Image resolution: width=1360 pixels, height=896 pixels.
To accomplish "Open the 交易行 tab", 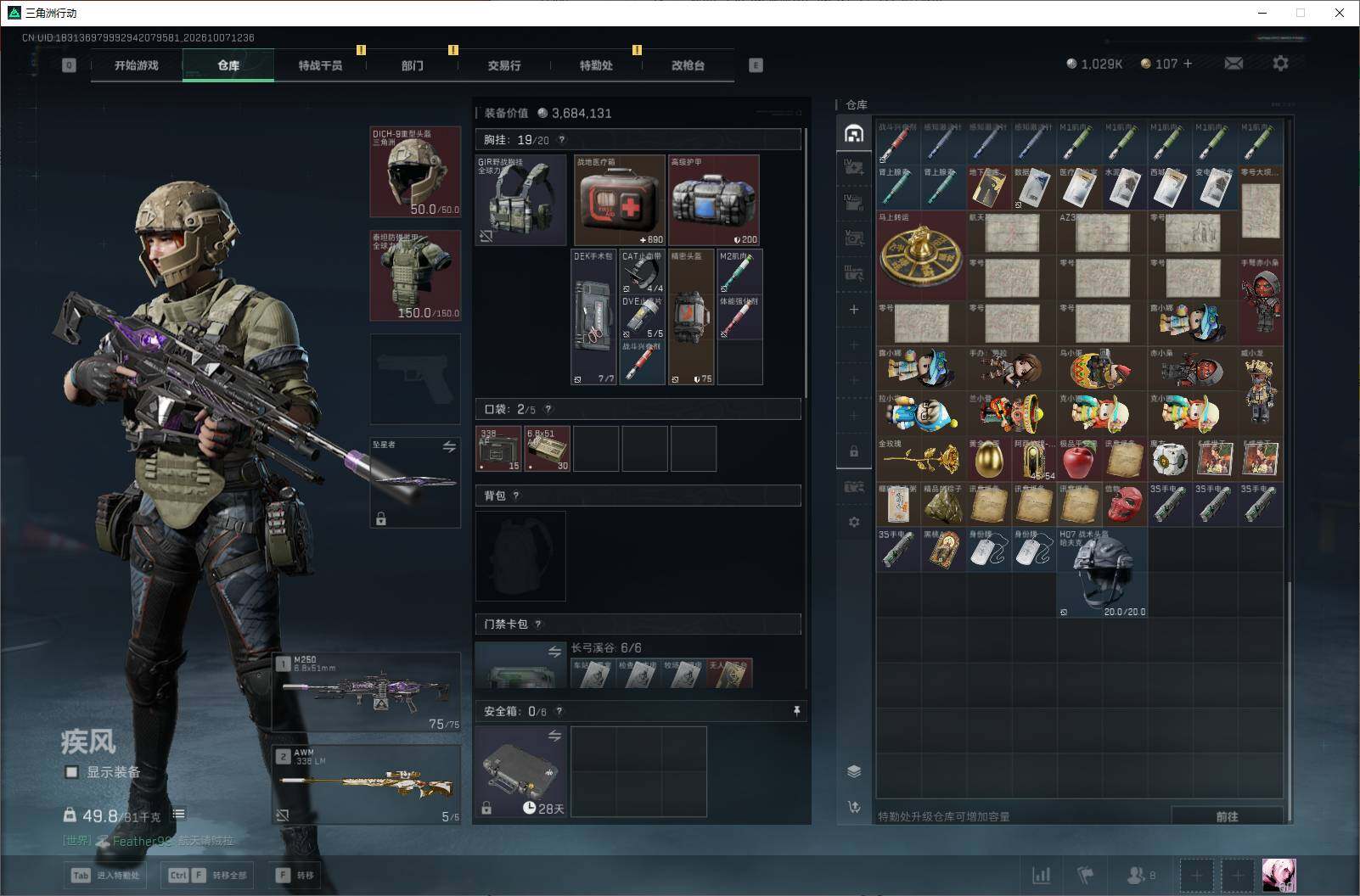I will click(x=504, y=65).
